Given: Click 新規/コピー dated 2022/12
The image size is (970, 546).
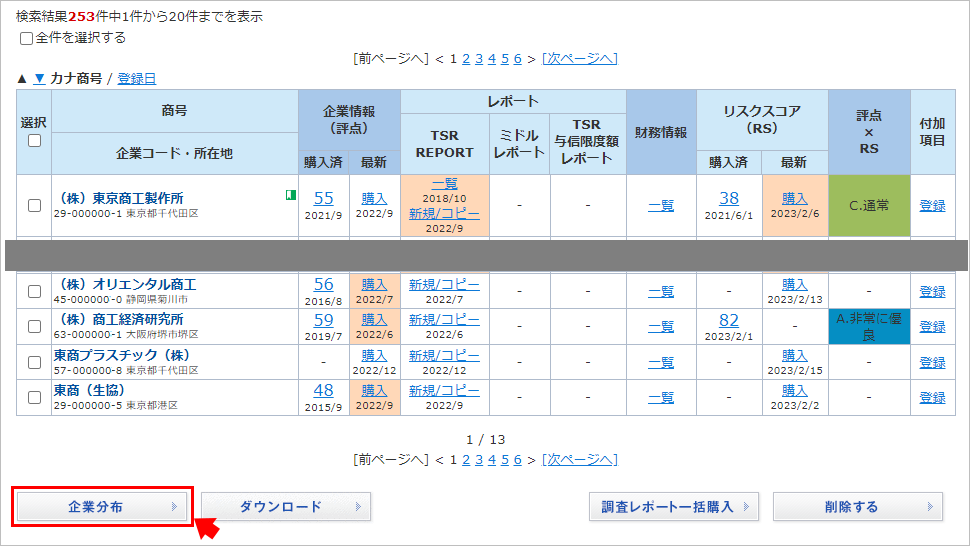Looking at the screenshot, I should click(x=444, y=356).
